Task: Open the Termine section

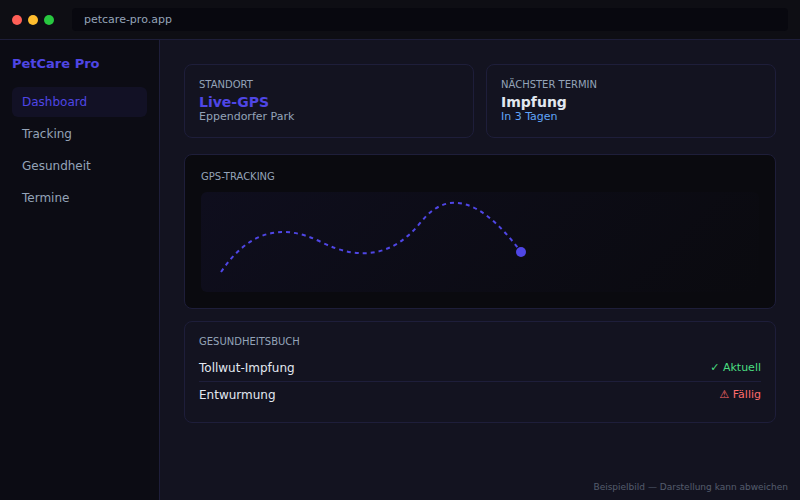Action: point(46,198)
